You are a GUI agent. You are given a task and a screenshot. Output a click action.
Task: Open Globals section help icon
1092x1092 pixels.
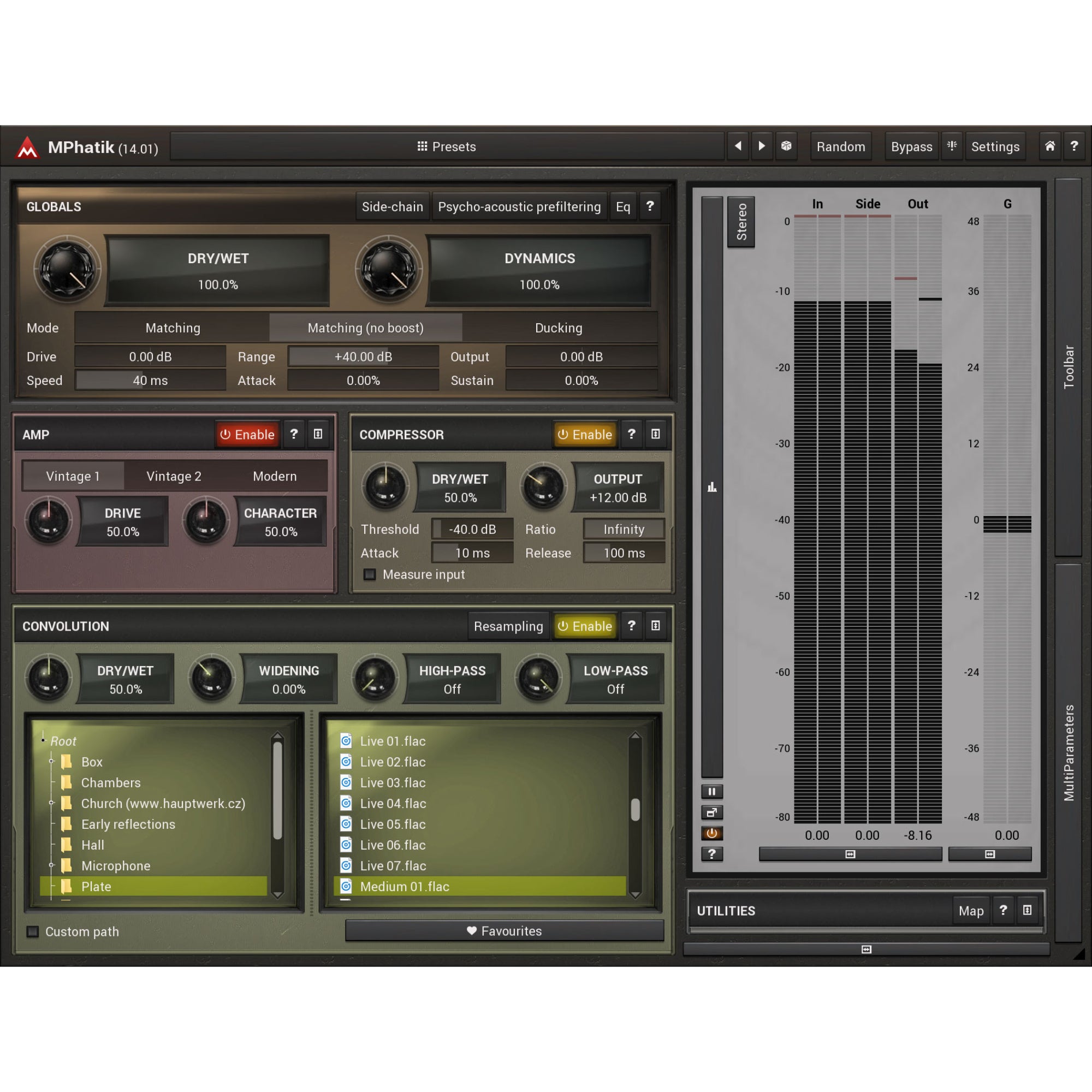[x=650, y=206]
